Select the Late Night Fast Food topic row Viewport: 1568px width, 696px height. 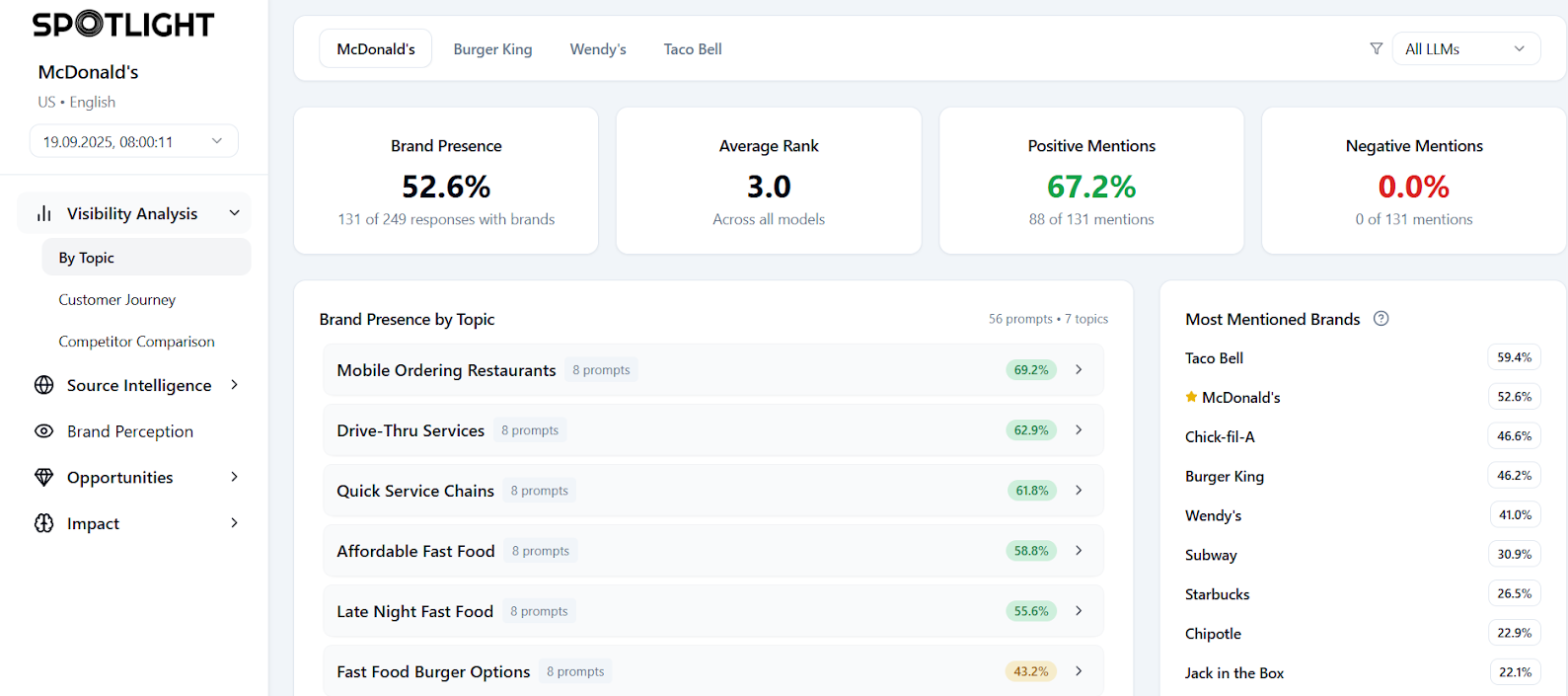tap(712, 611)
